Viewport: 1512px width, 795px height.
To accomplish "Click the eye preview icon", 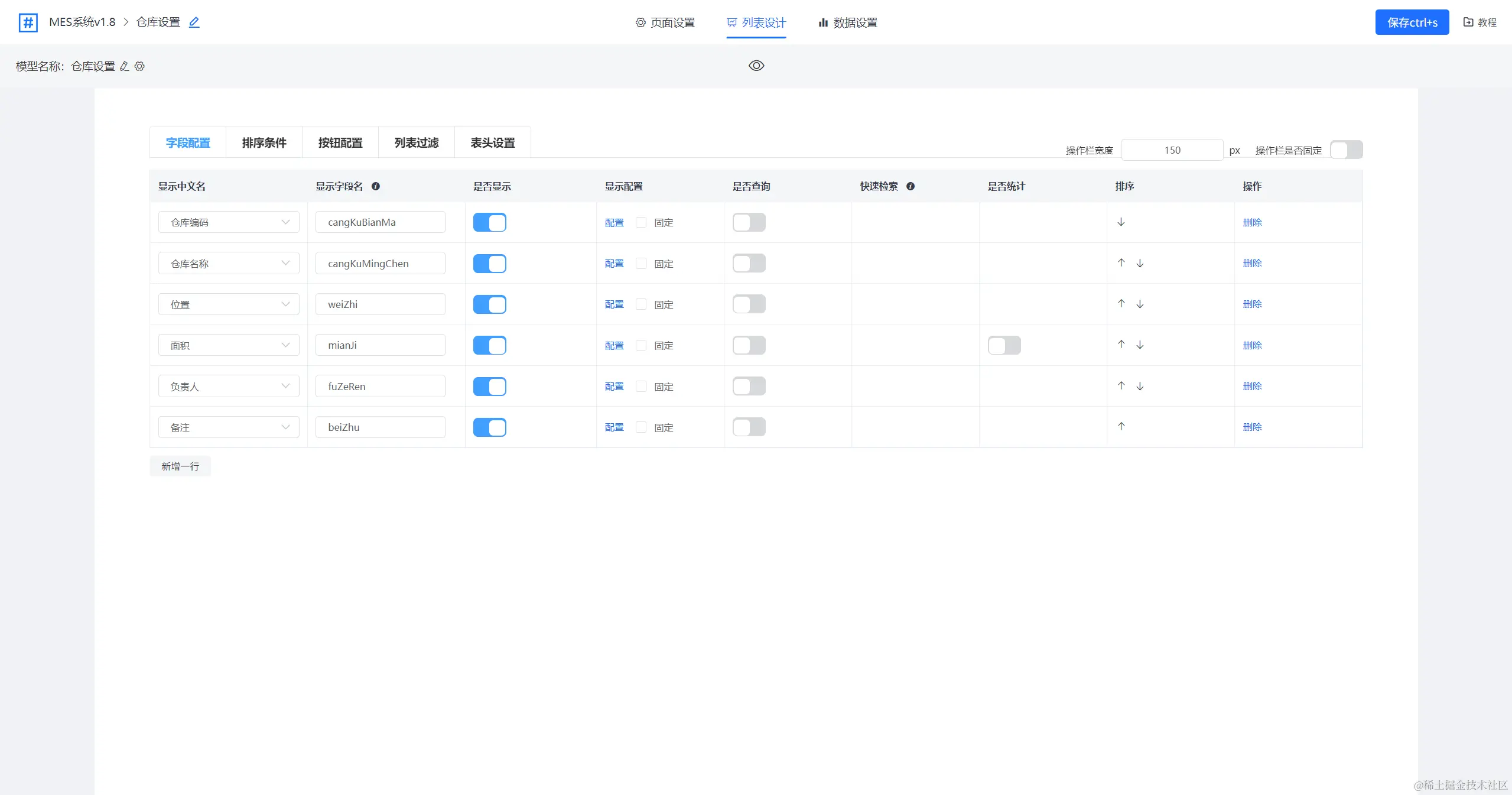I will click(756, 66).
